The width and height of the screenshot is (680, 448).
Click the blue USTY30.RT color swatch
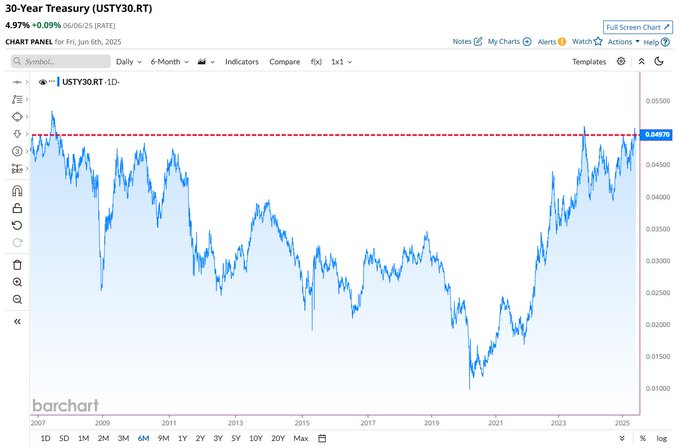pyautogui.click(x=58, y=82)
